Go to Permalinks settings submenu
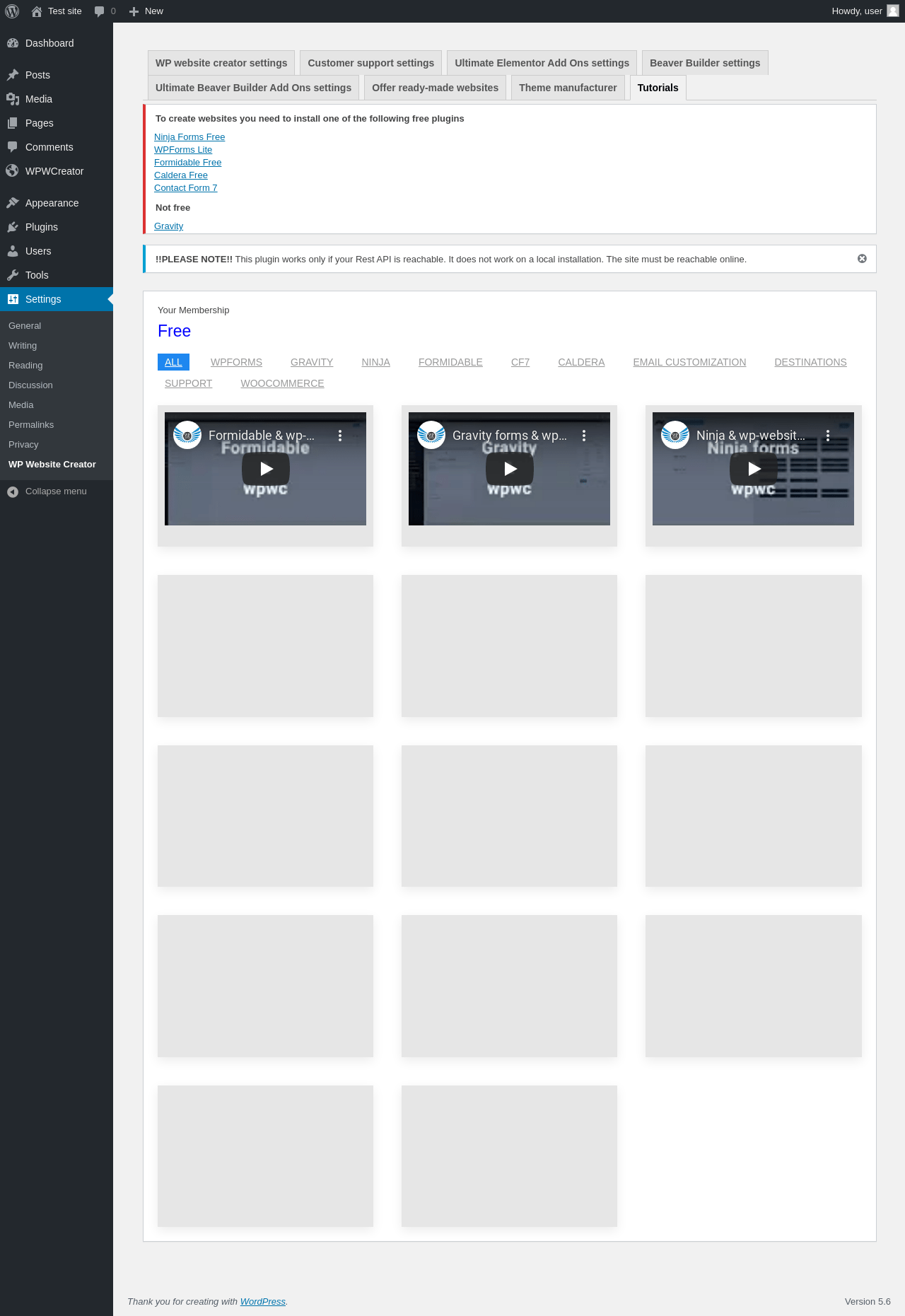This screenshot has width=905, height=1316. click(x=31, y=425)
